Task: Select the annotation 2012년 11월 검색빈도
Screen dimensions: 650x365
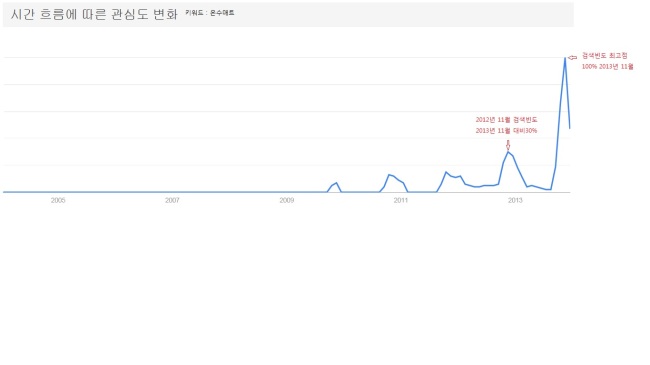Action: [x=506, y=120]
